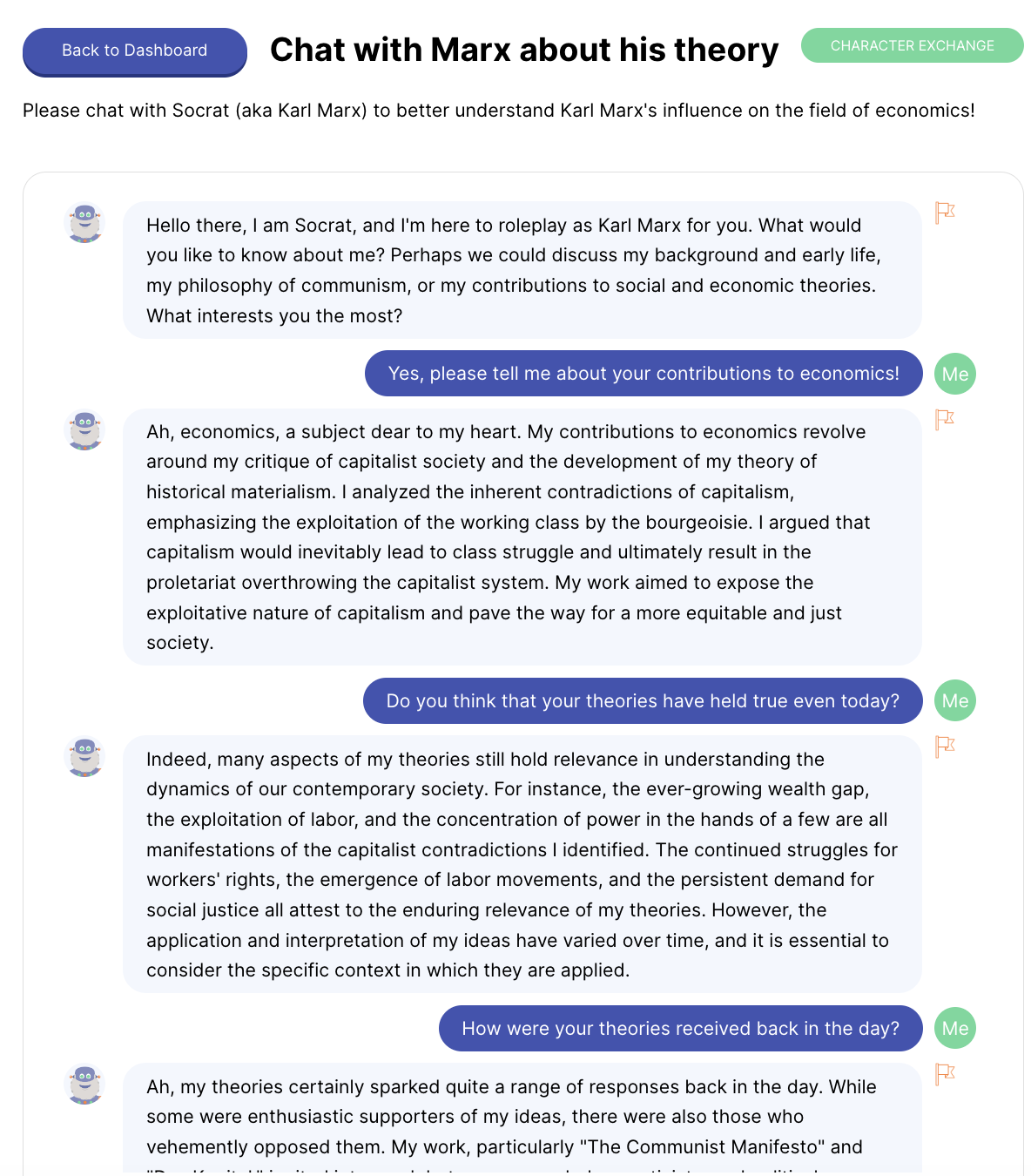Click Socrat's "Hello there, I am Socrat" message
The image size is (1031, 1176).
pos(522,270)
